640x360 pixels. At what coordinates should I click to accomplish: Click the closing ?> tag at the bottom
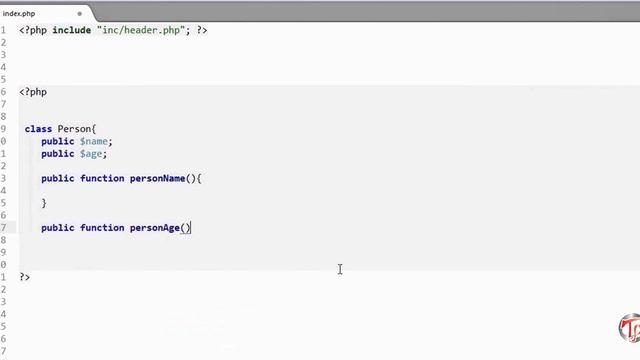click(x=24, y=277)
